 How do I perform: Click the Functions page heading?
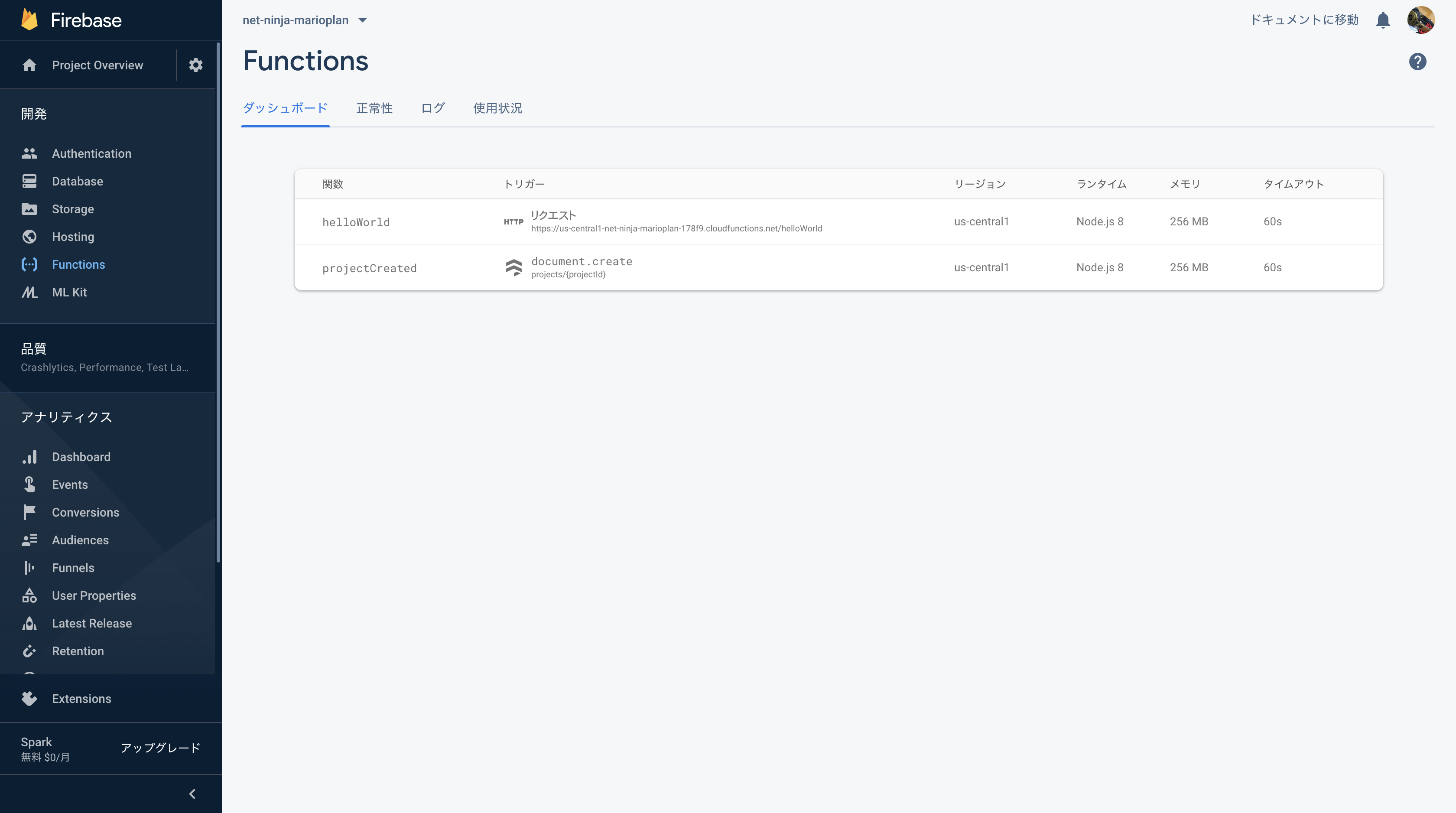305,61
